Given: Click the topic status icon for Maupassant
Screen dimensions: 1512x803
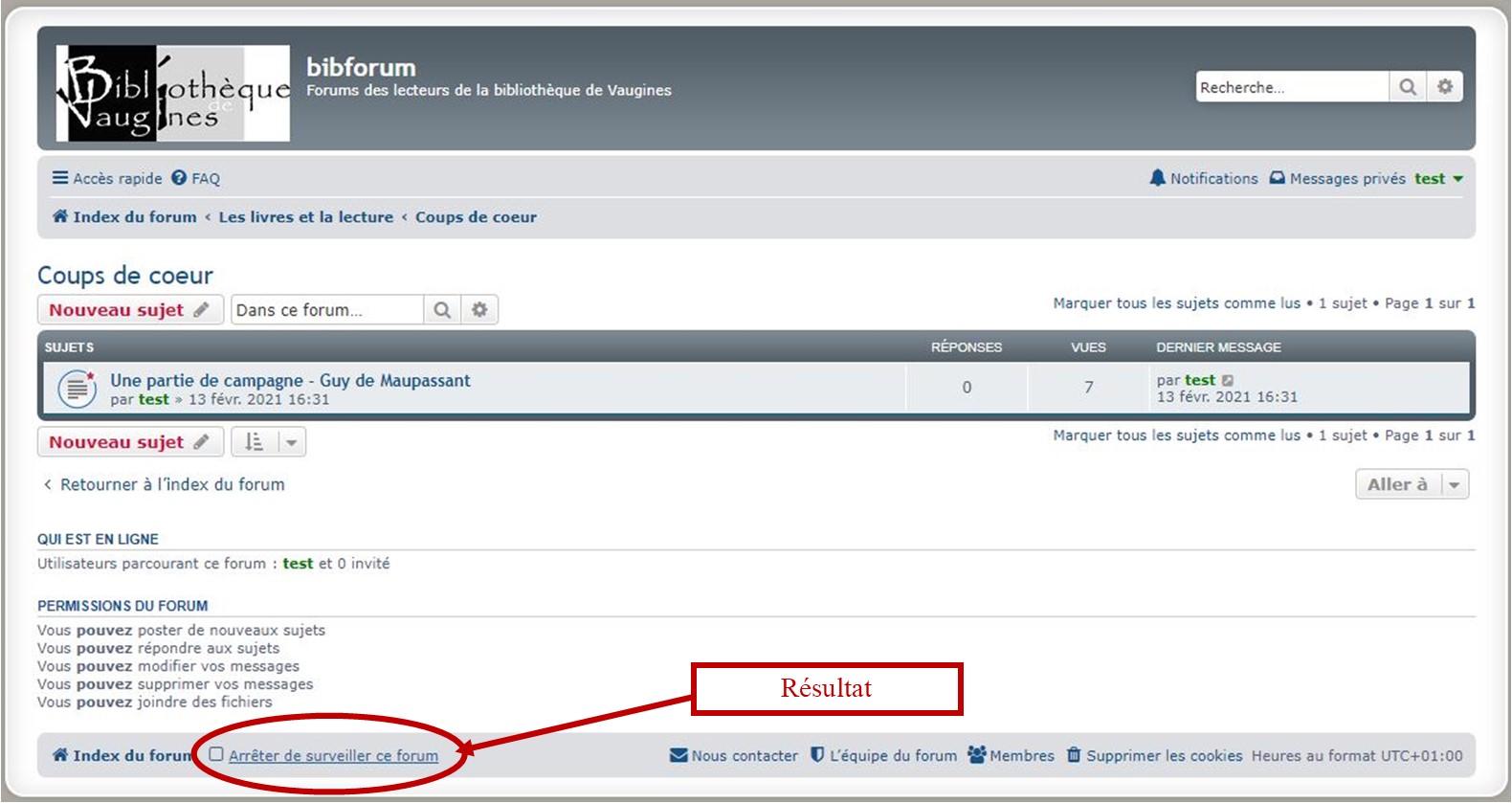Looking at the screenshot, I should (x=77, y=388).
